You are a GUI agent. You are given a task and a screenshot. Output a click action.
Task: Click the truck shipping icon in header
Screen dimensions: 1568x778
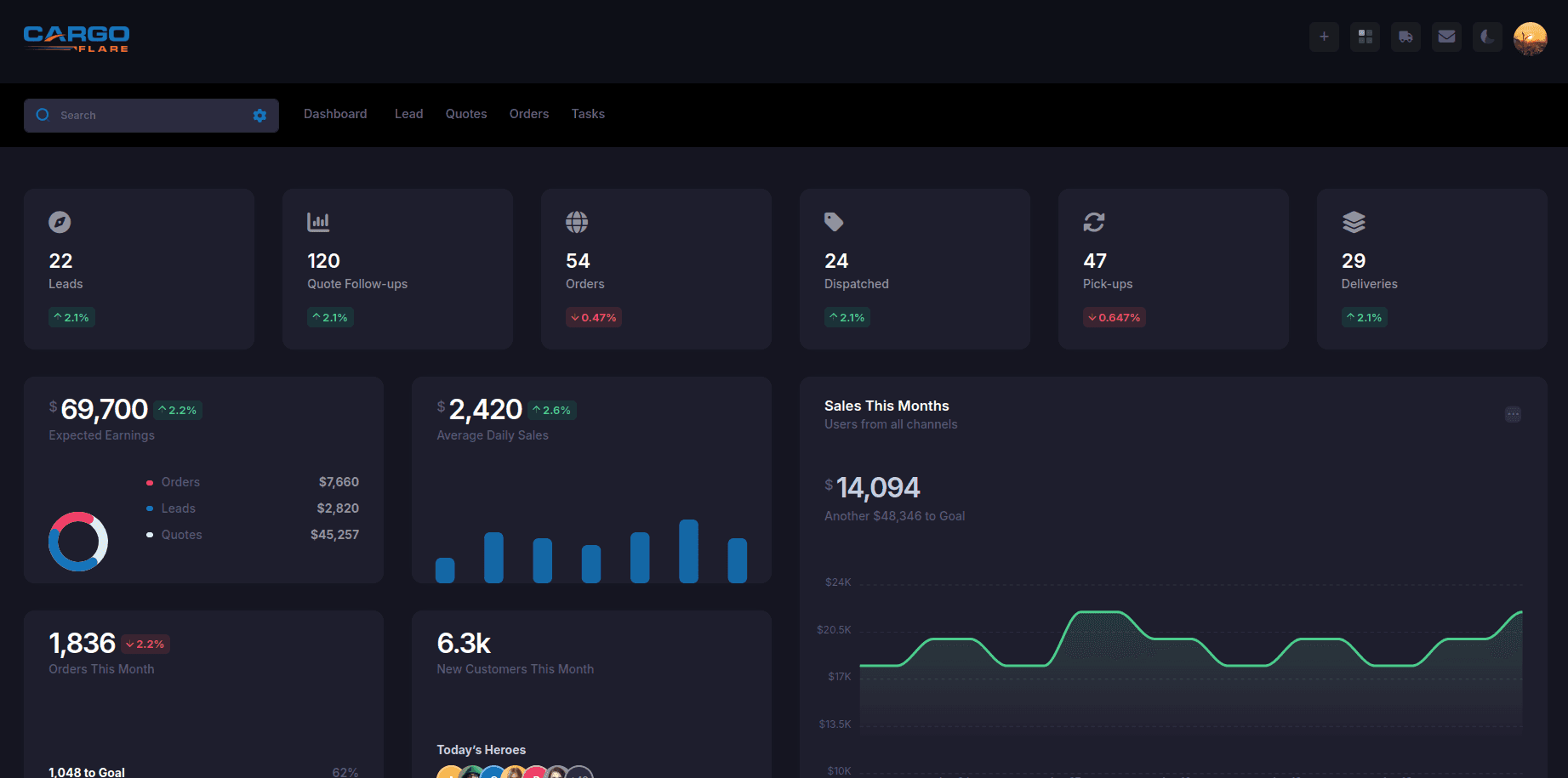[x=1405, y=37]
